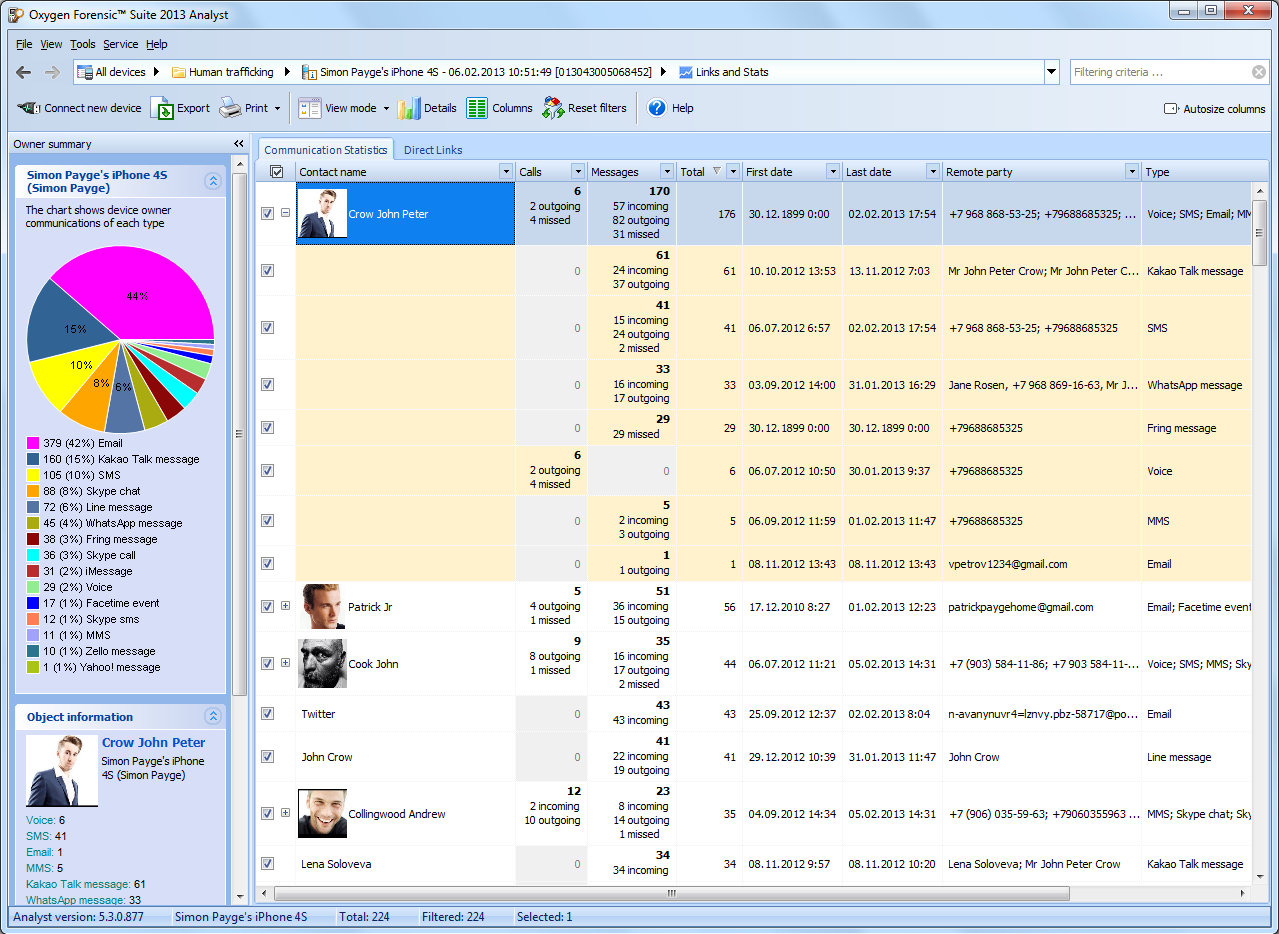Click the Connect new device icon

tap(29, 108)
